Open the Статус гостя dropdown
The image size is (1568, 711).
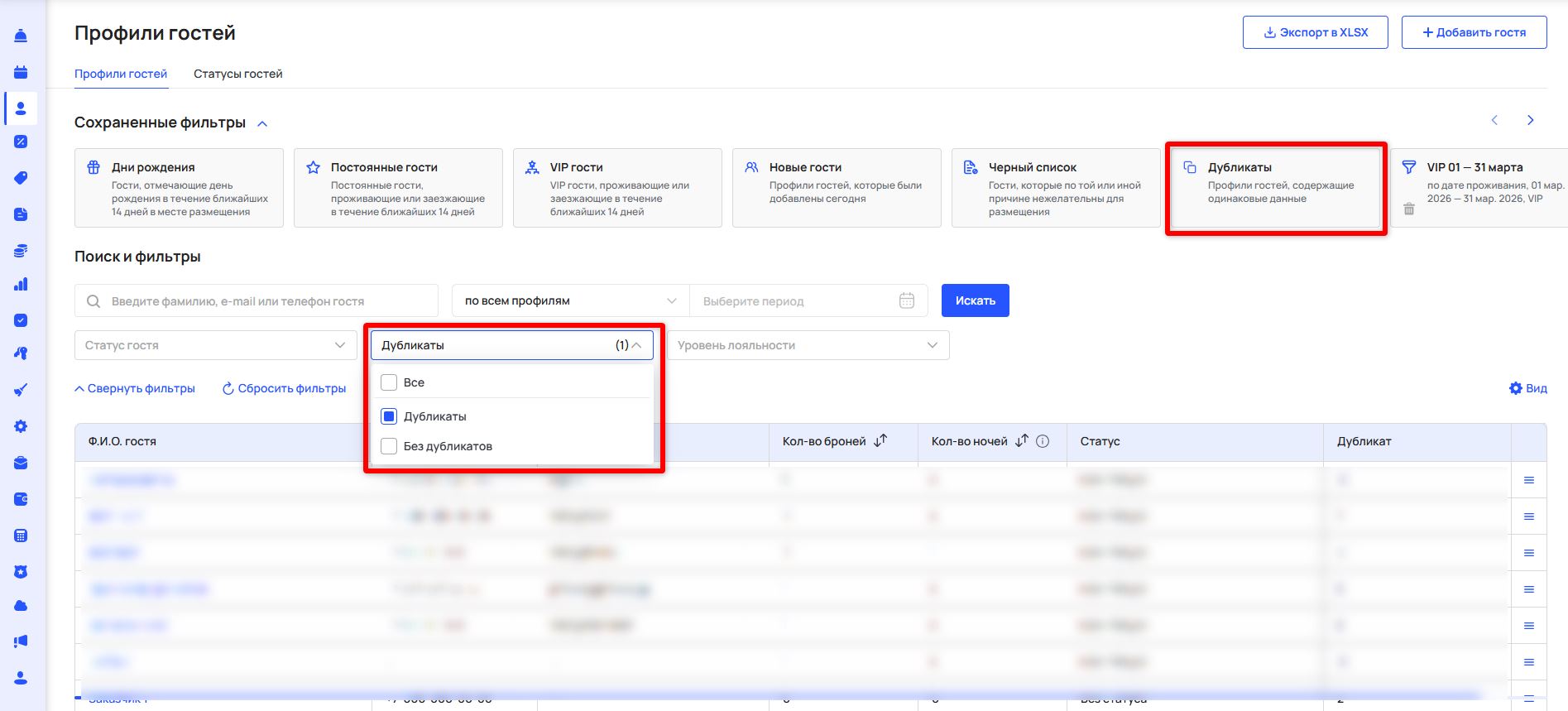coord(215,345)
